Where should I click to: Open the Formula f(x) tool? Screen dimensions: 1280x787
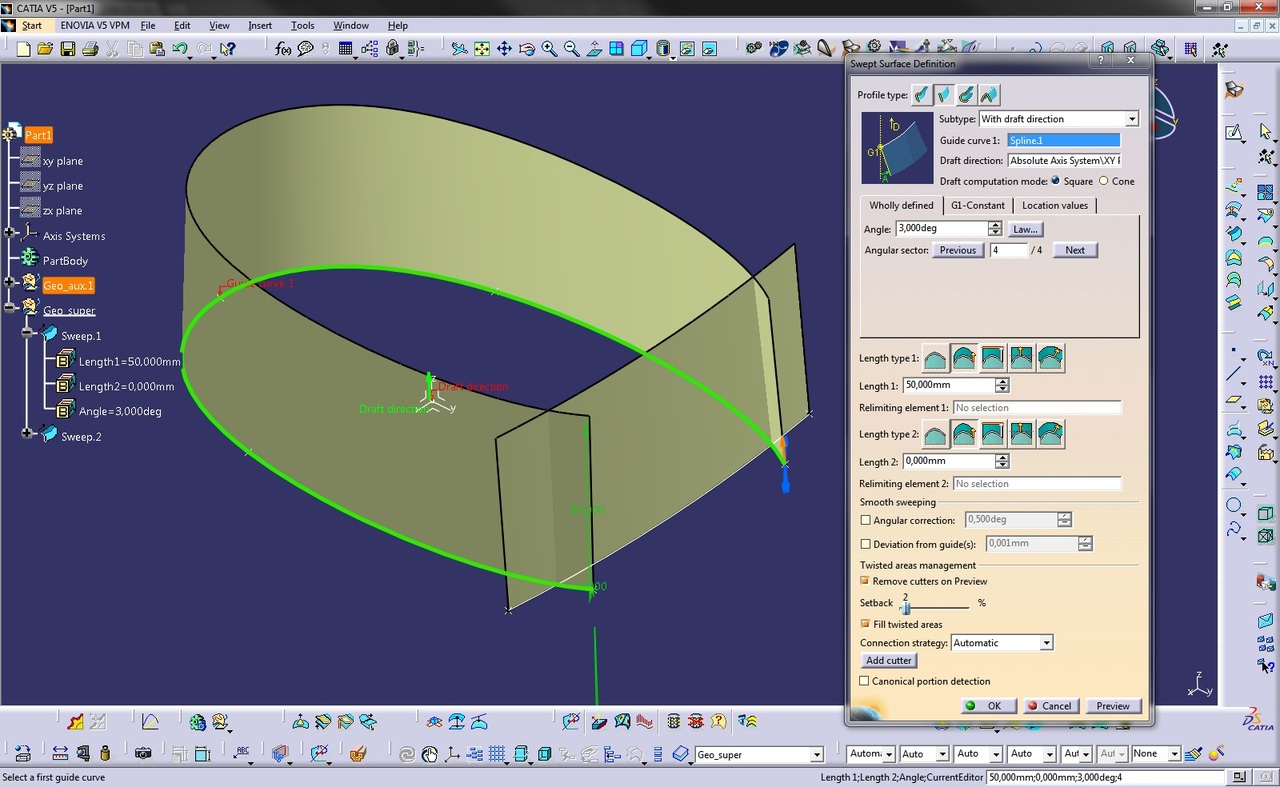click(x=283, y=49)
